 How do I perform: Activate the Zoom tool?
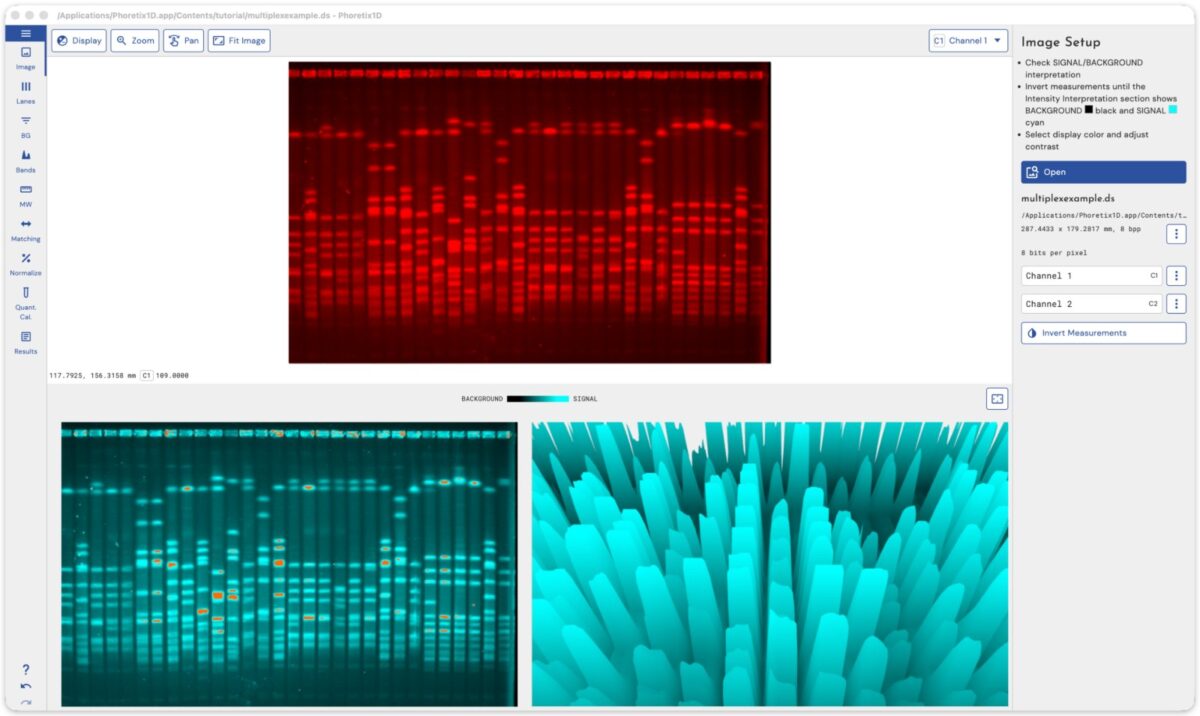(x=135, y=41)
